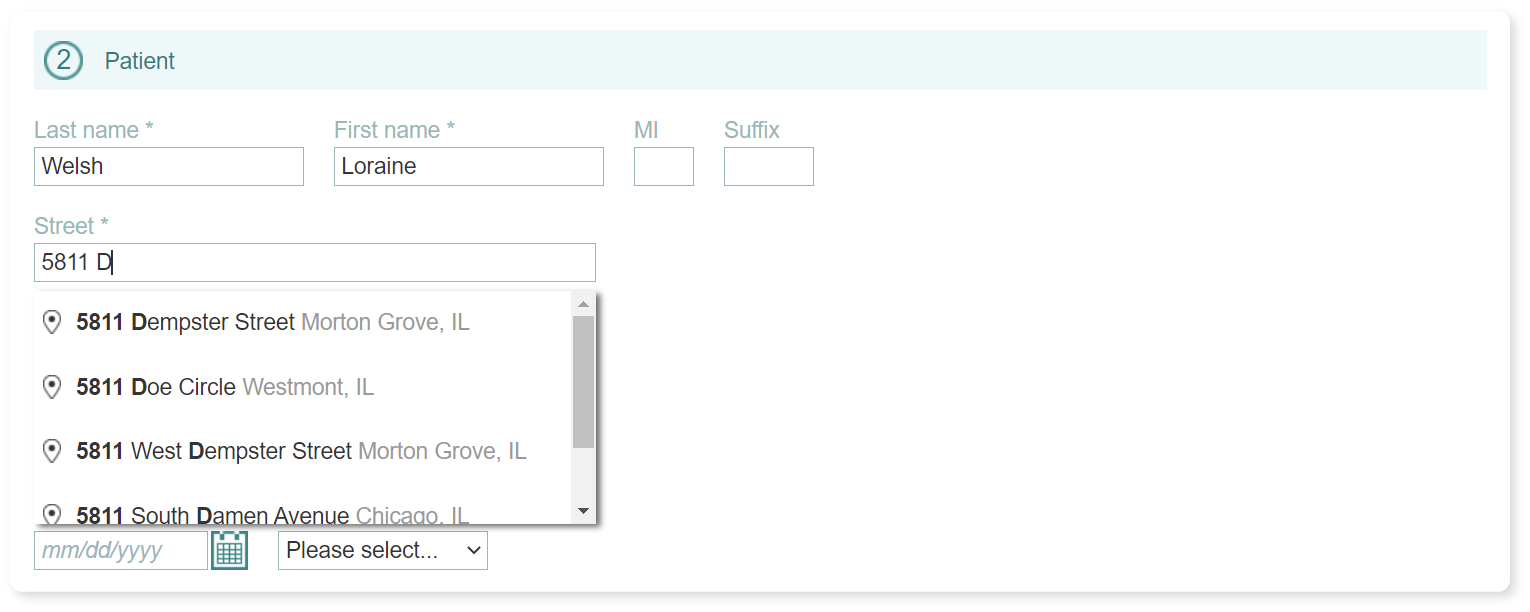Open the Please select dropdown
1530x612 pixels.
click(382, 549)
